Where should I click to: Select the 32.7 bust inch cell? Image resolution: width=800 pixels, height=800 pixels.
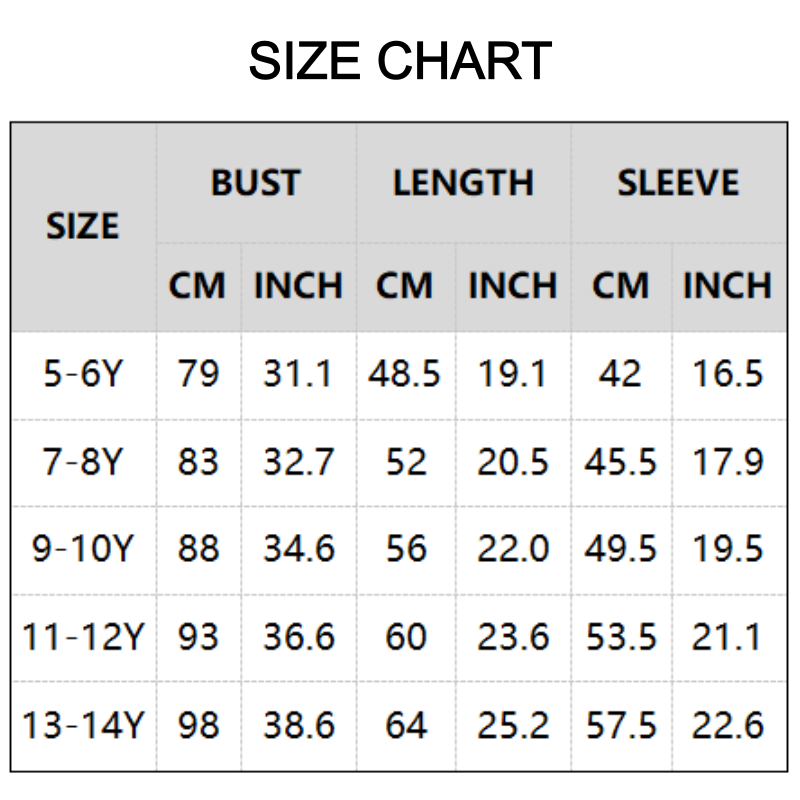(x=298, y=462)
